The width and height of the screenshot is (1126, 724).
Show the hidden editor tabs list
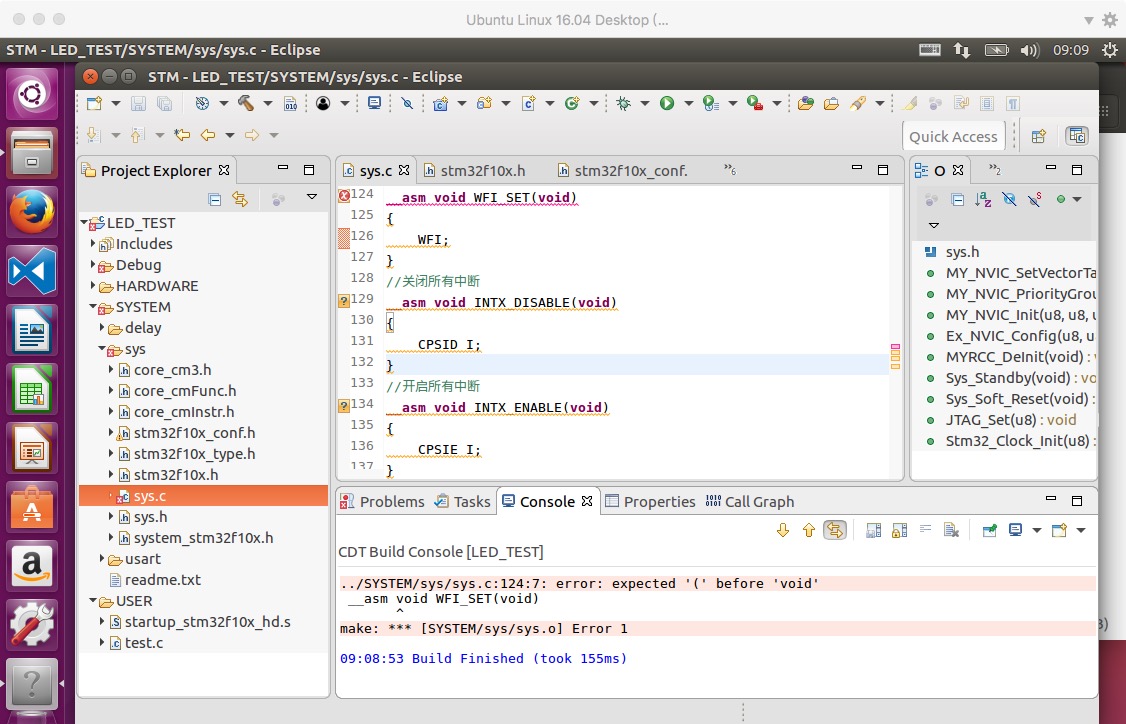pos(730,170)
